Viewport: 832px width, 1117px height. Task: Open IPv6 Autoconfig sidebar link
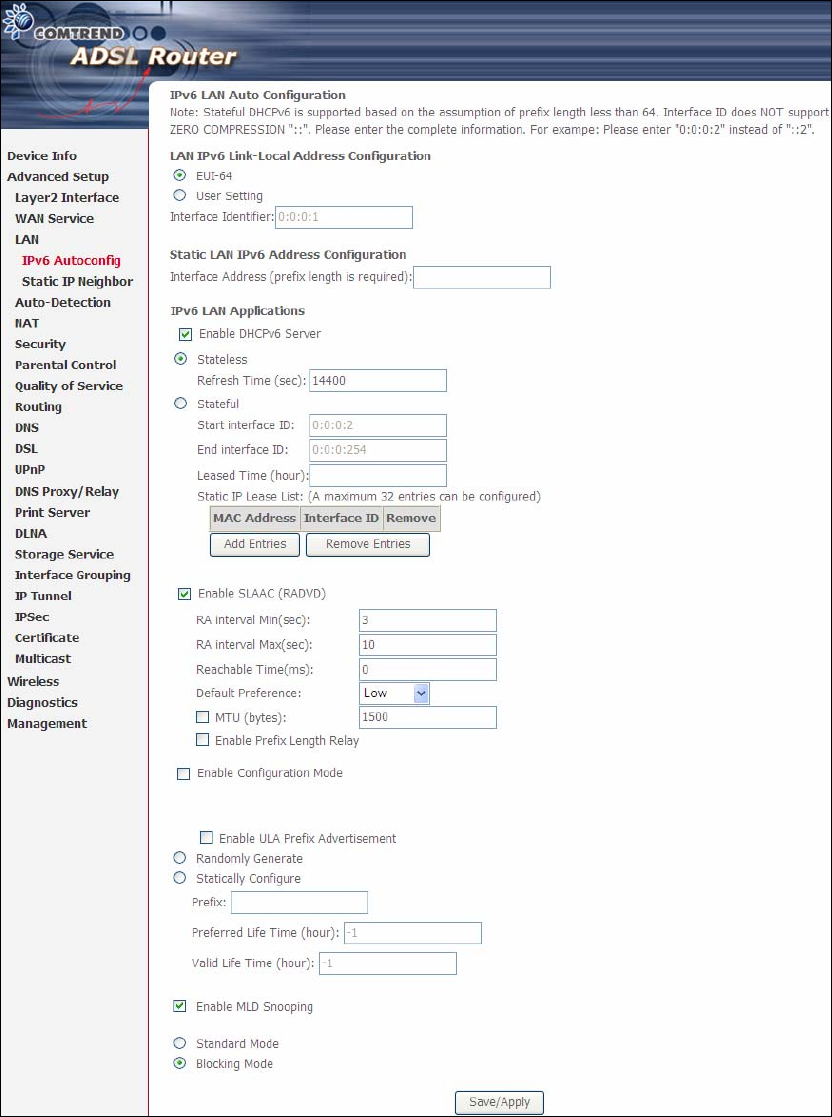click(x=71, y=261)
